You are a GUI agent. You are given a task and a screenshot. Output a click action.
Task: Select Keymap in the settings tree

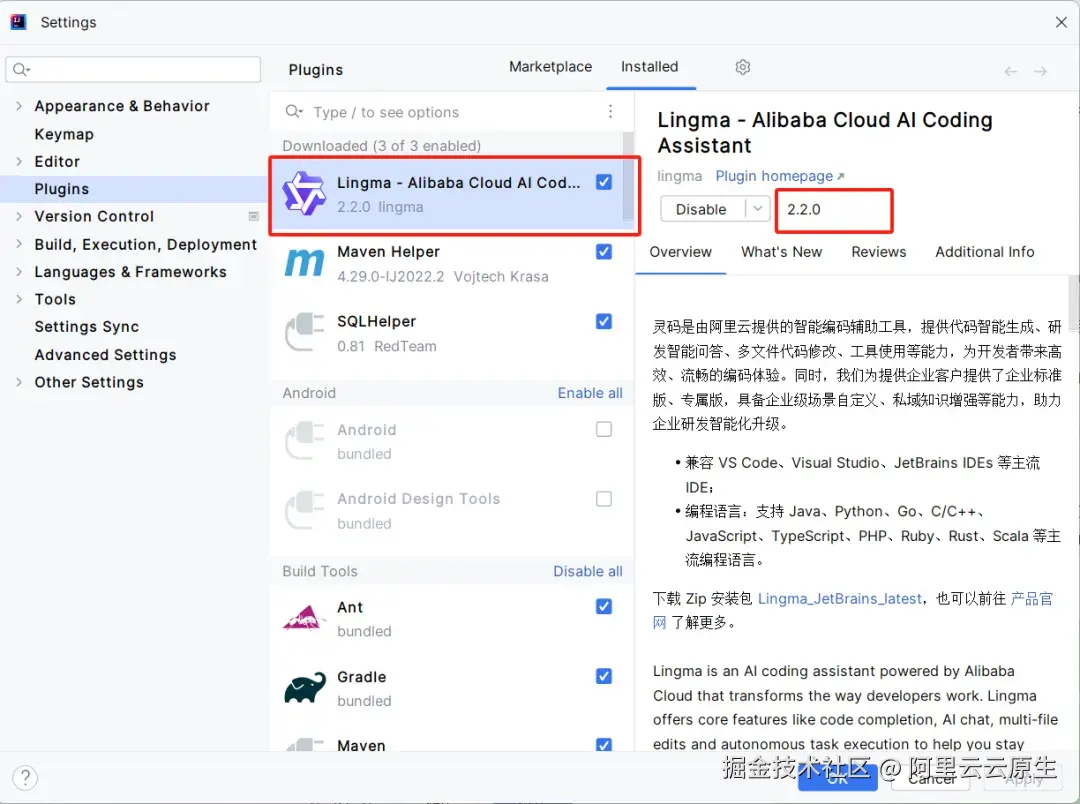pos(64,134)
